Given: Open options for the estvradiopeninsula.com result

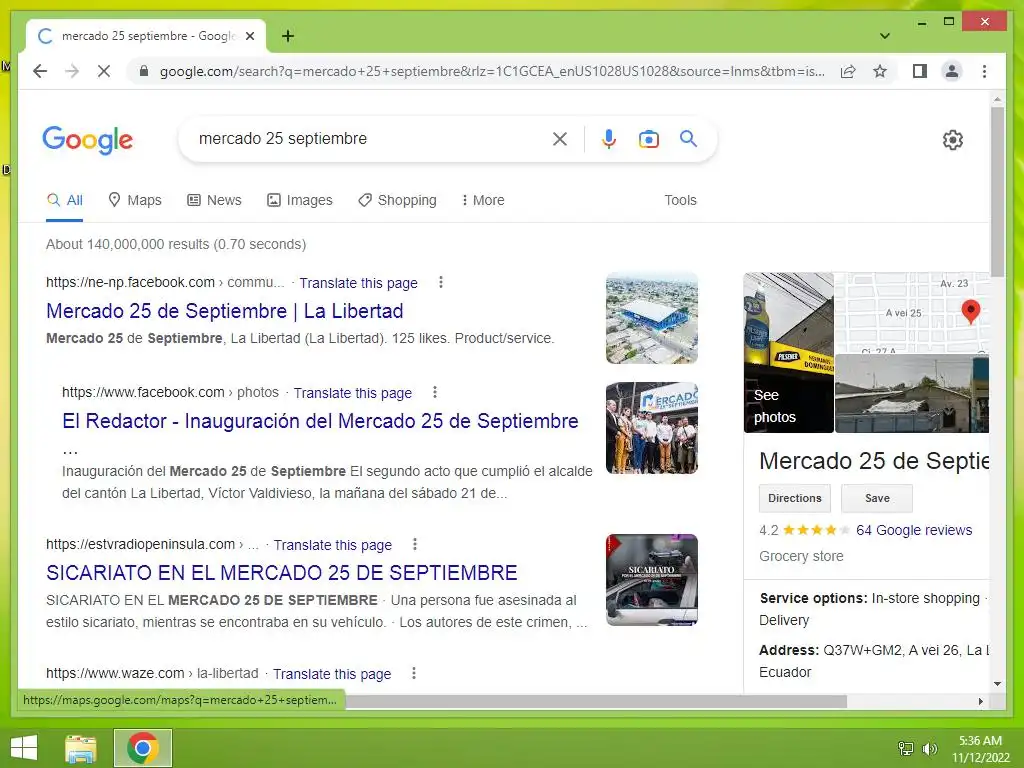Looking at the screenshot, I should tap(415, 545).
